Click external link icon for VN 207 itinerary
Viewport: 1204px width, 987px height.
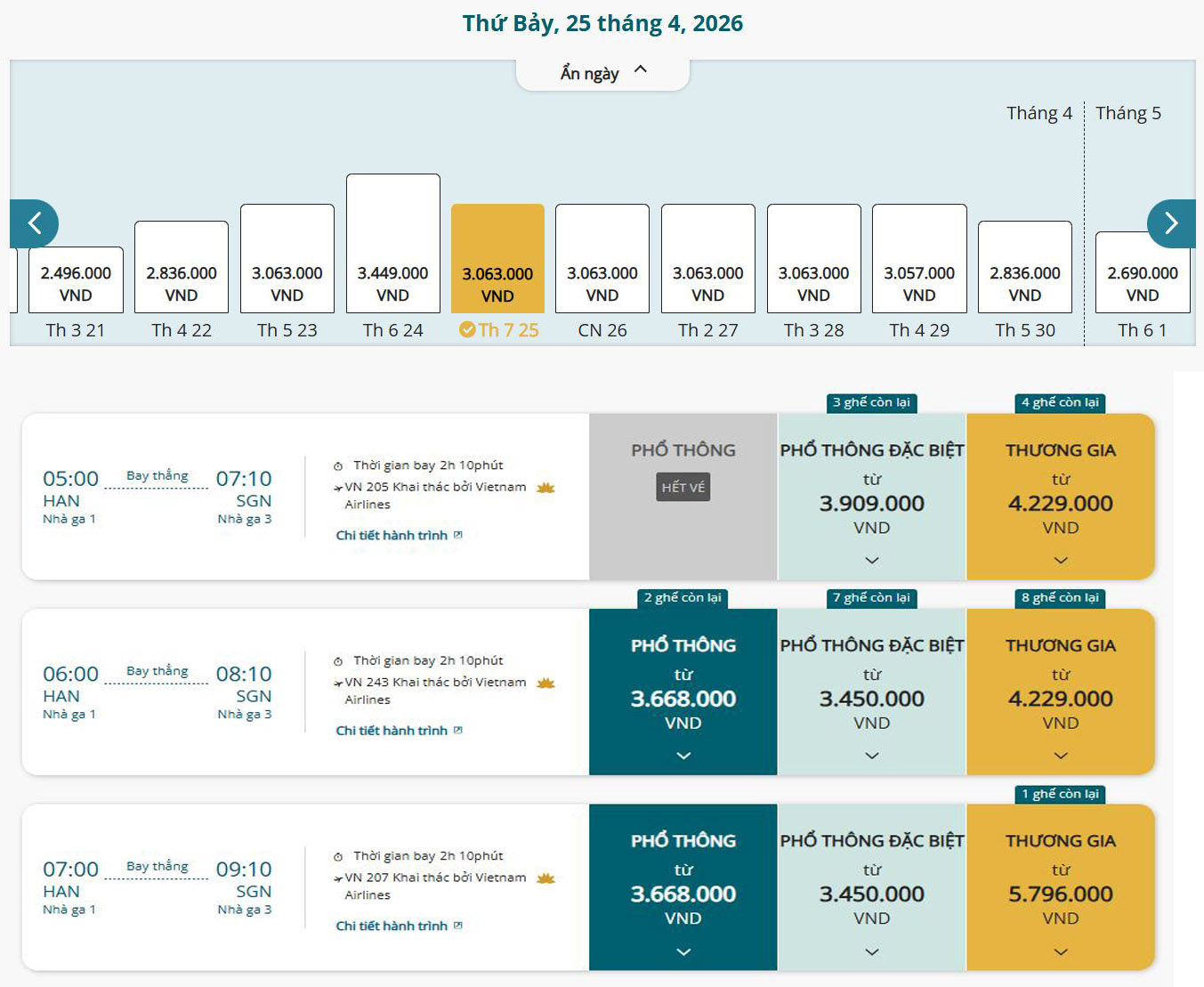[x=458, y=926]
